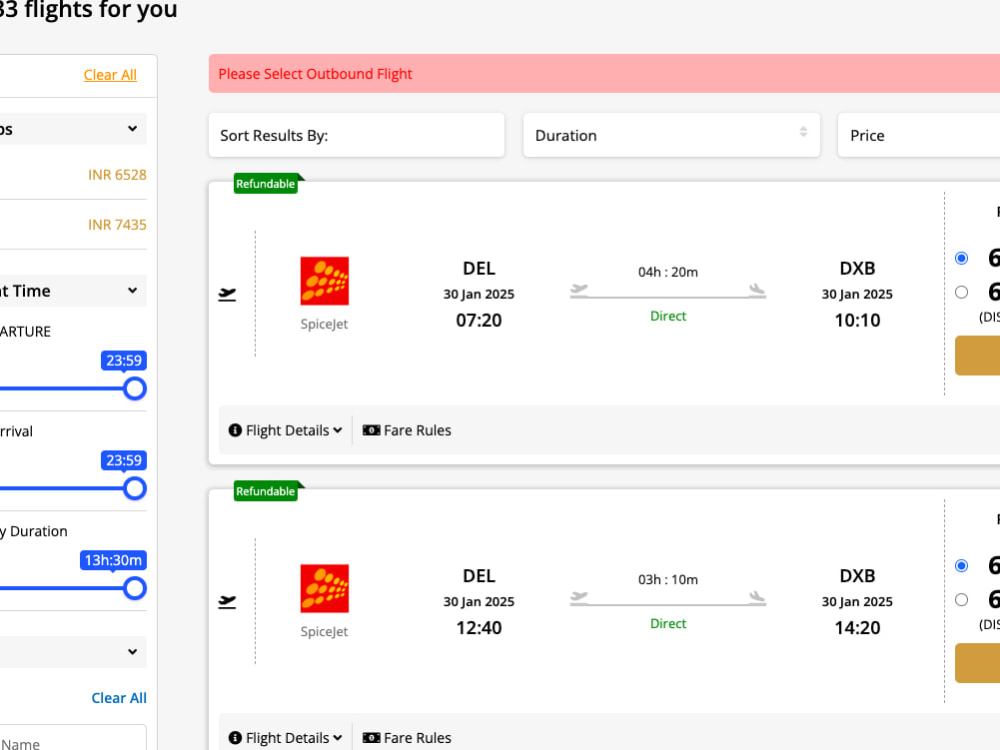
Task: Click the info icon of first Flight Details
Action: [235, 430]
